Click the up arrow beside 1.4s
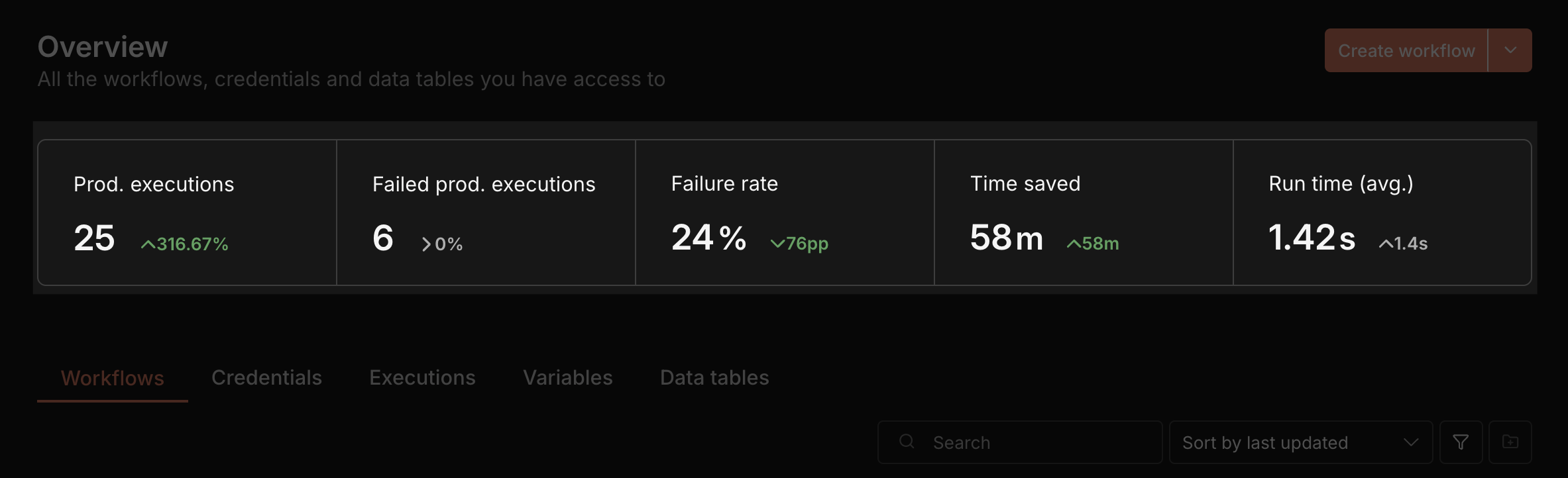Screen dimensions: 1568x478 coord(1386,244)
